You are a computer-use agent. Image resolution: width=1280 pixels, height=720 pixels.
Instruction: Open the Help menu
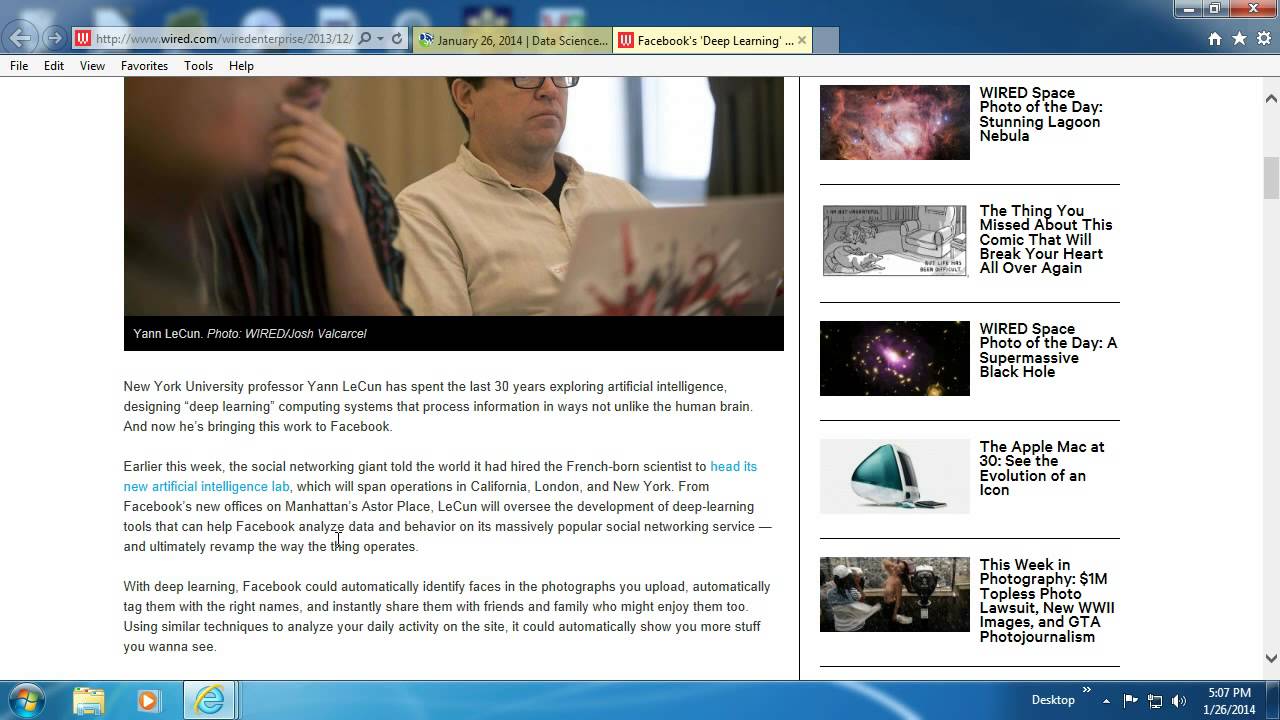[241, 66]
